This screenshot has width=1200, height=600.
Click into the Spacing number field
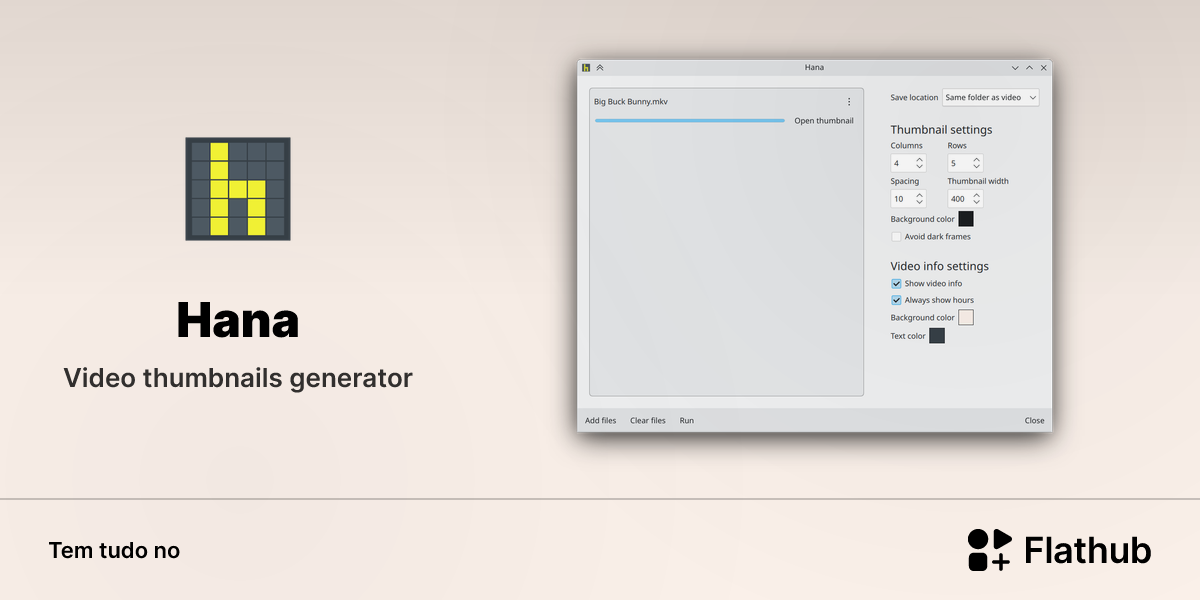(902, 199)
